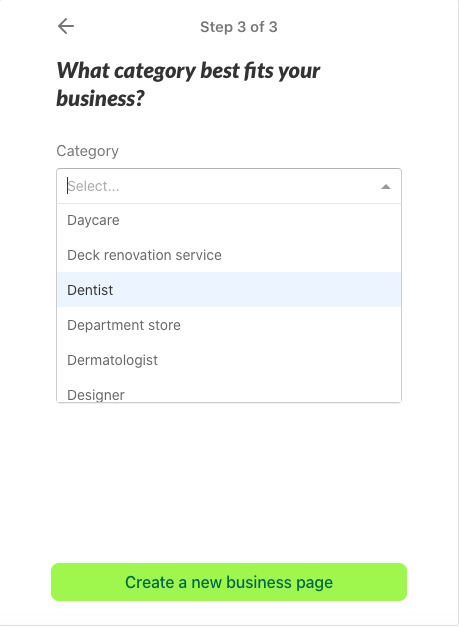This screenshot has width=459, height=627.
Task: Click the Create a new business page button
Action: [229, 582]
